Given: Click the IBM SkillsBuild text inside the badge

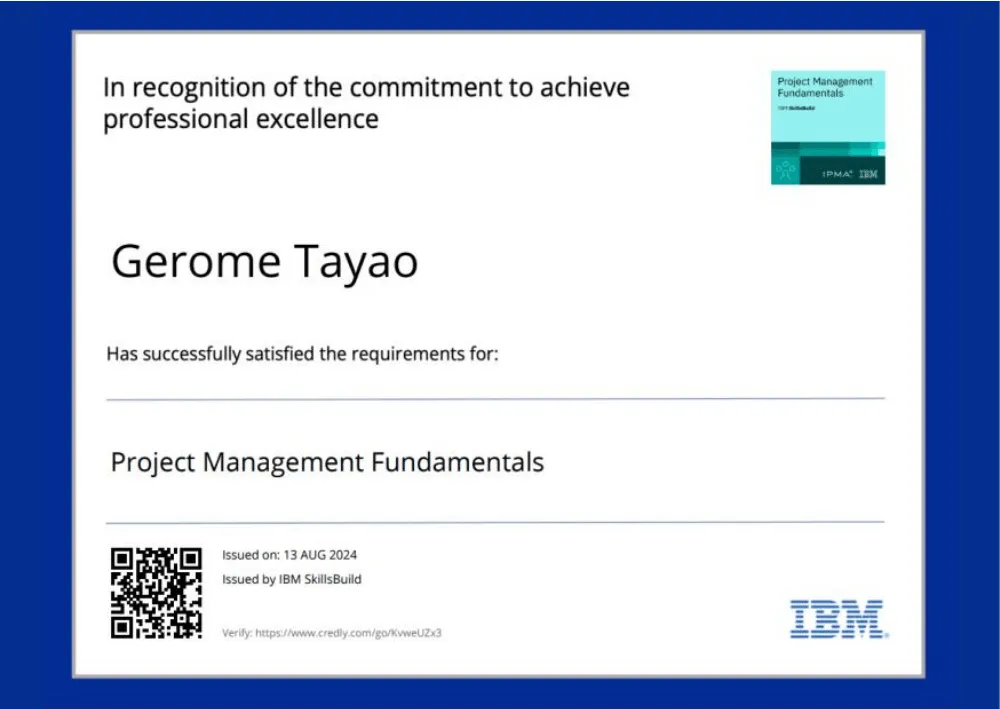Looking at the screenshot, I should click(x=797, y=105).
